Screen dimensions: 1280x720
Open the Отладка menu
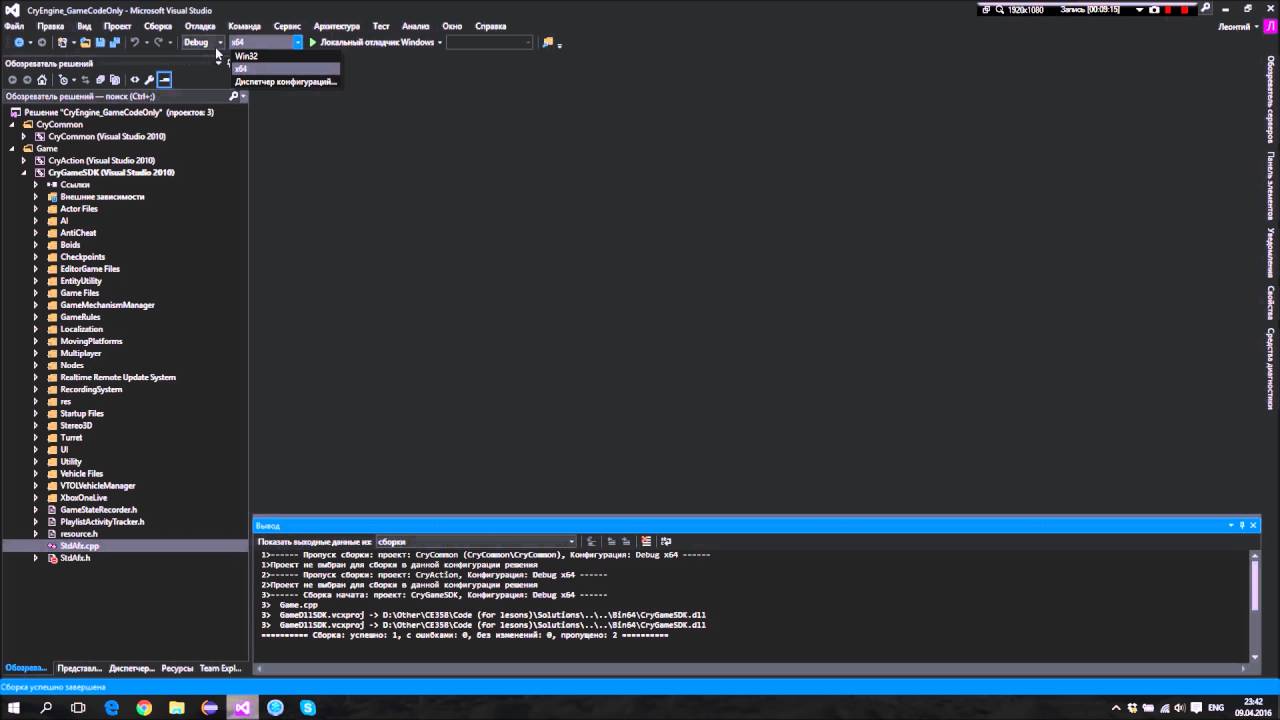[x=200, y=26]
